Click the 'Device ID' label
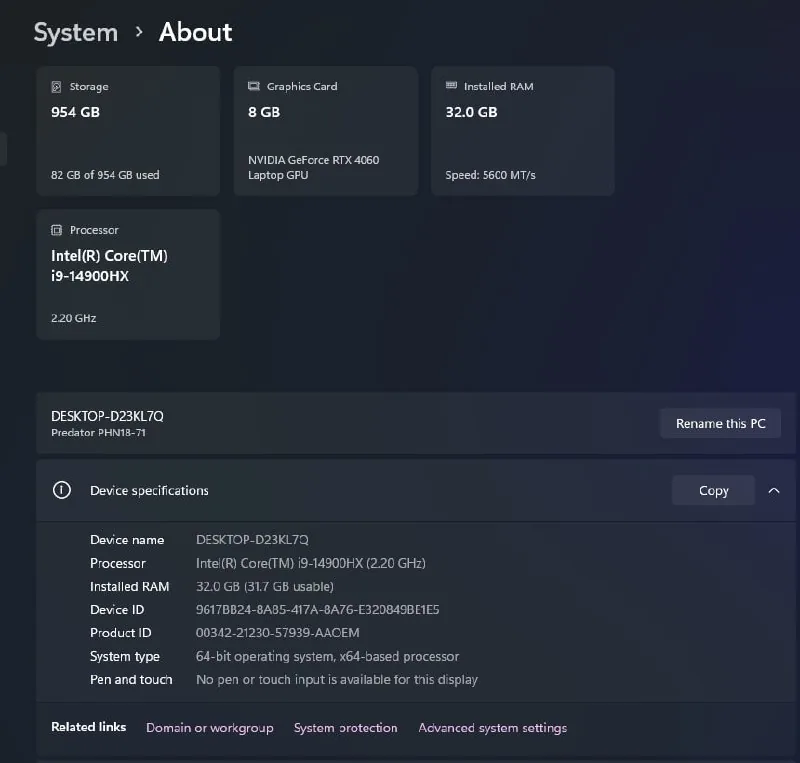This screenshot has height=763, width=800. (117, 609)
